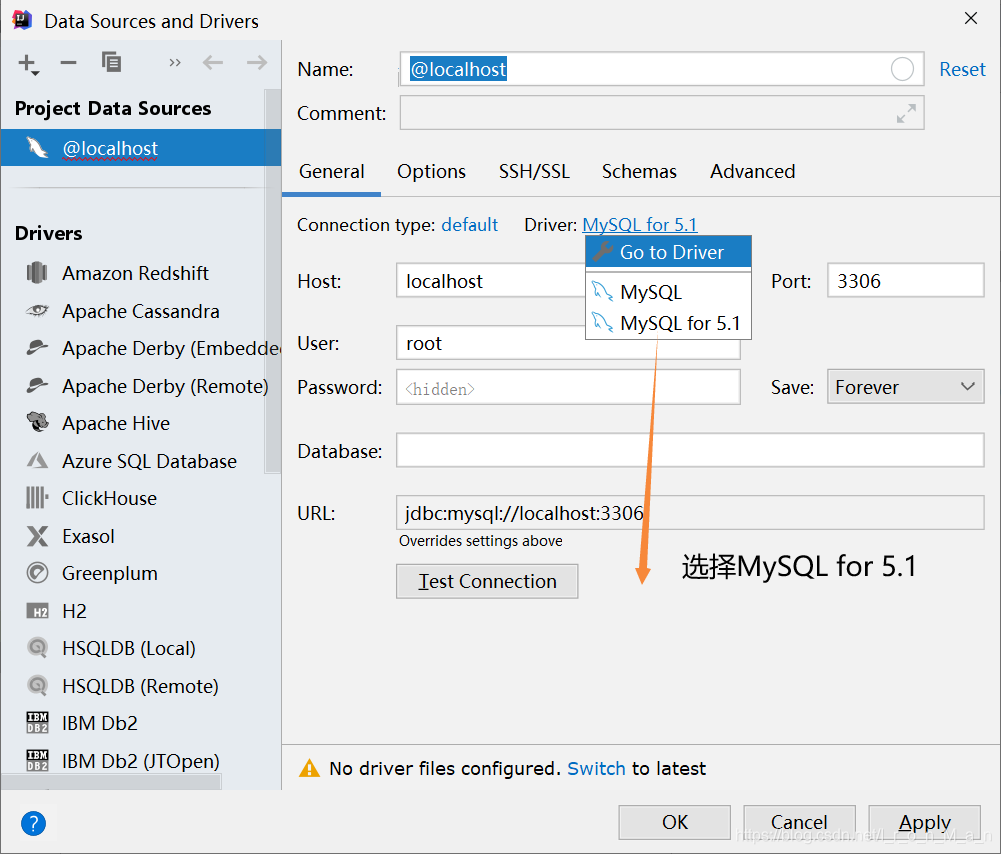Remove the selected data source with the minus icon

coord(68,63)
